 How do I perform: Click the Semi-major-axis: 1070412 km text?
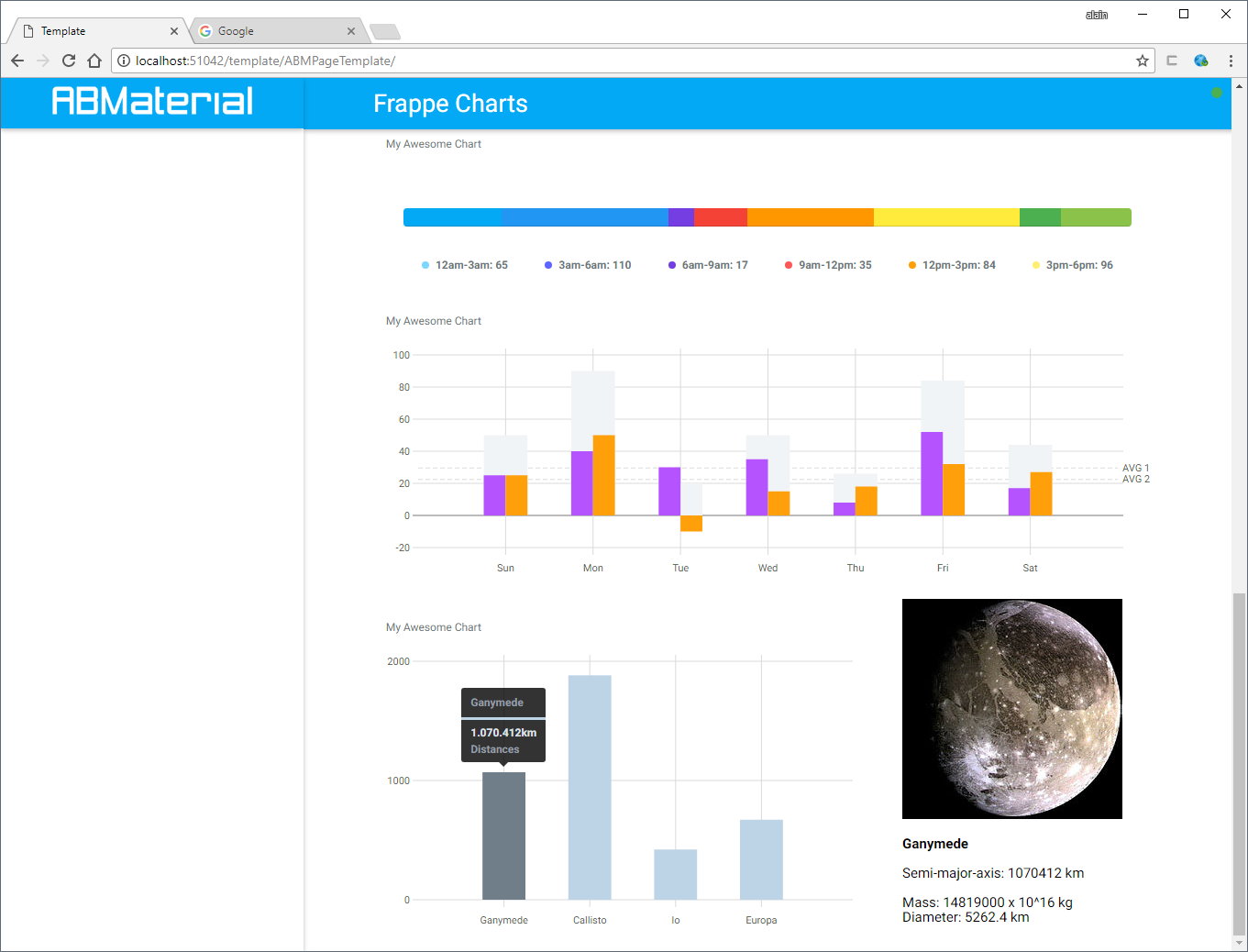pos(993,873)
